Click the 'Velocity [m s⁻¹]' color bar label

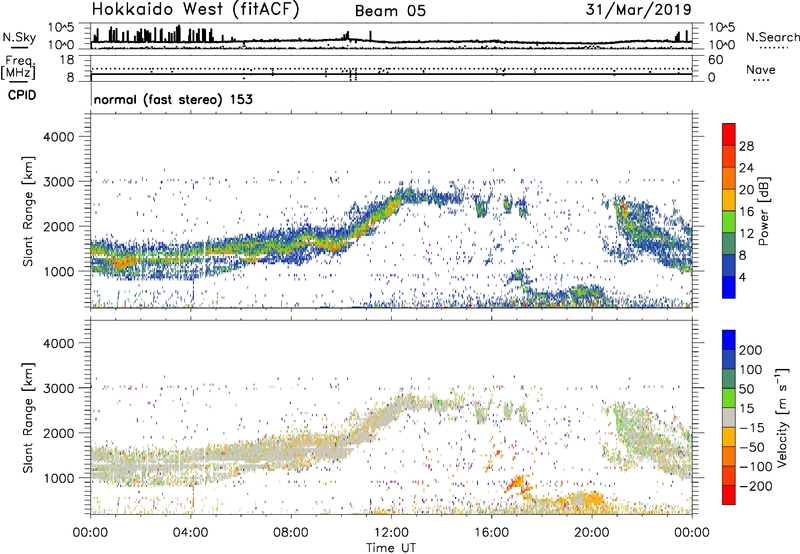click(x=781, y=417)
